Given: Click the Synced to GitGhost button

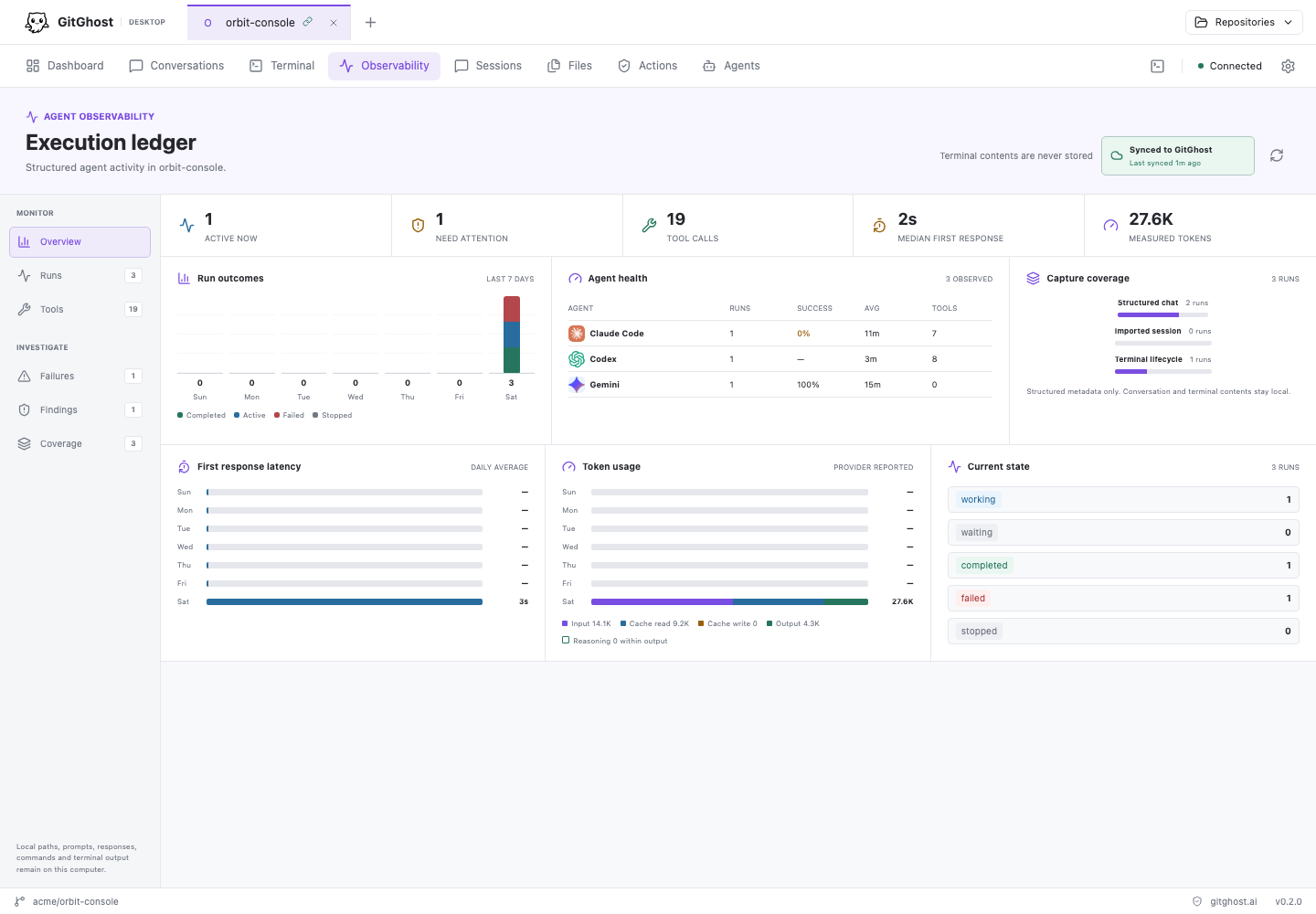Looking at the screenshot, I should coord(1177,155).
